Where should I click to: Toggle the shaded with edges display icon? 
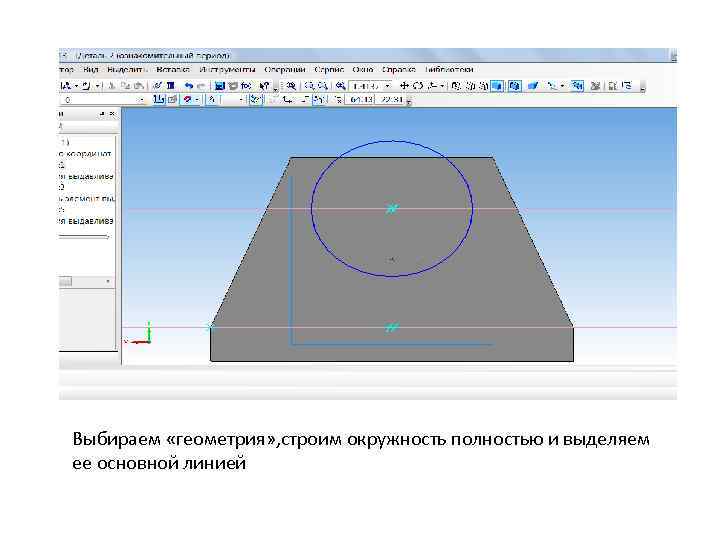[515, 86]
